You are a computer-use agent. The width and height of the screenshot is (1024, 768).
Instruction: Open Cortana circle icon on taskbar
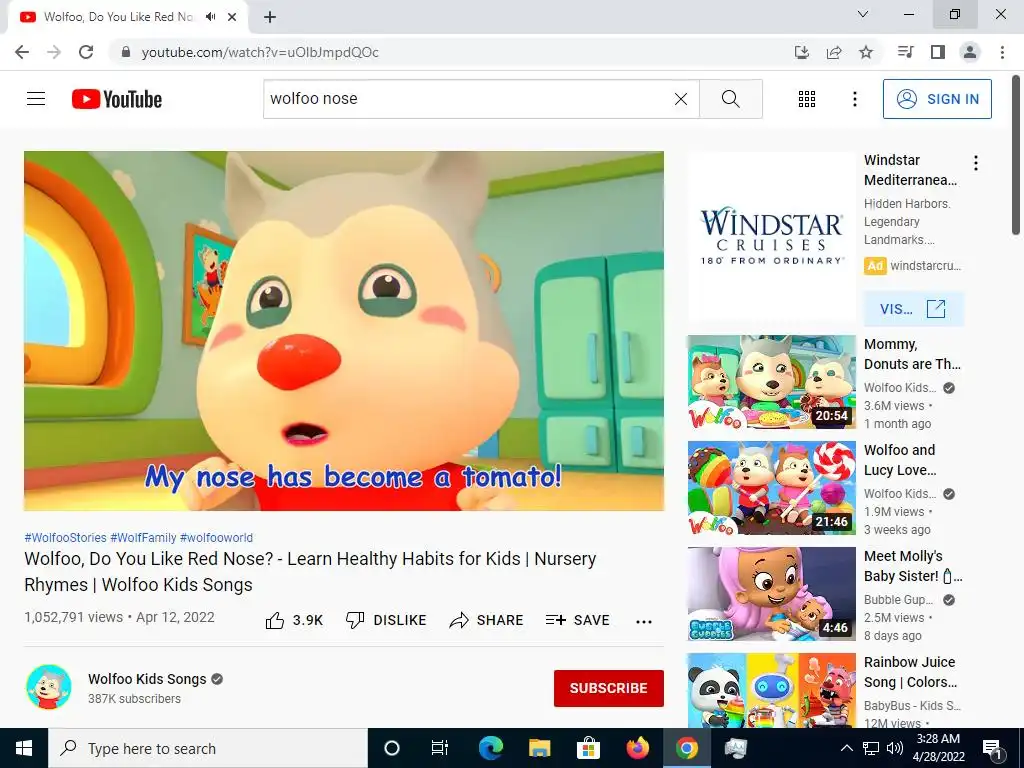[x=392, y=748]
